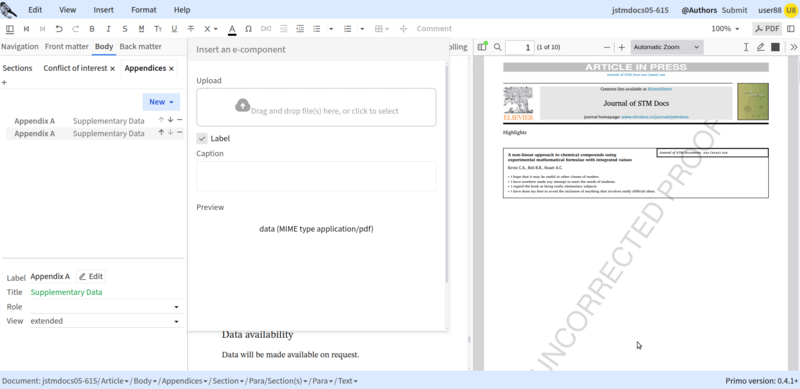
Task: Open the Format menu
Action: [144, 10]
